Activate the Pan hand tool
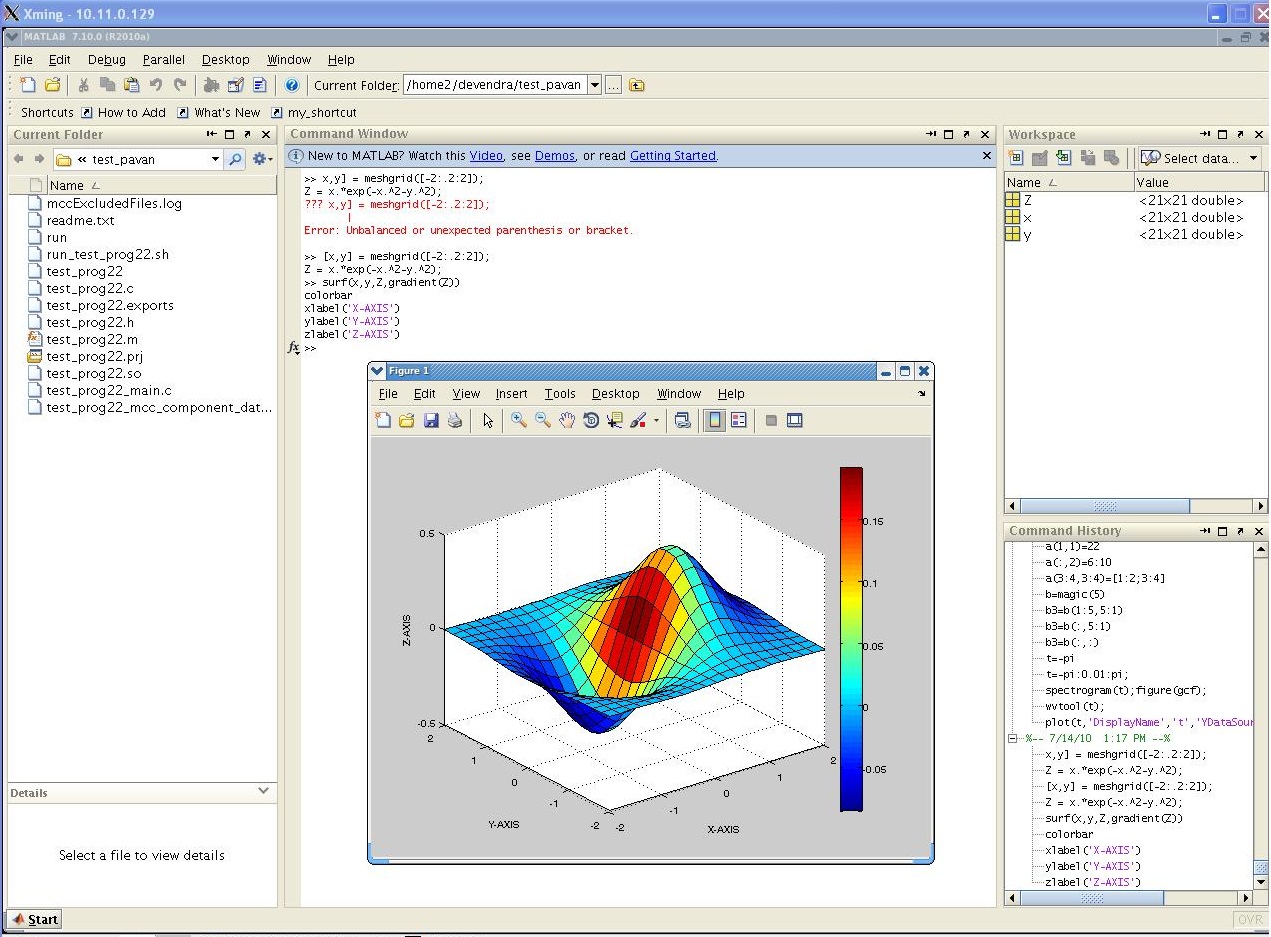The image size is (1271, 937). 567,421
